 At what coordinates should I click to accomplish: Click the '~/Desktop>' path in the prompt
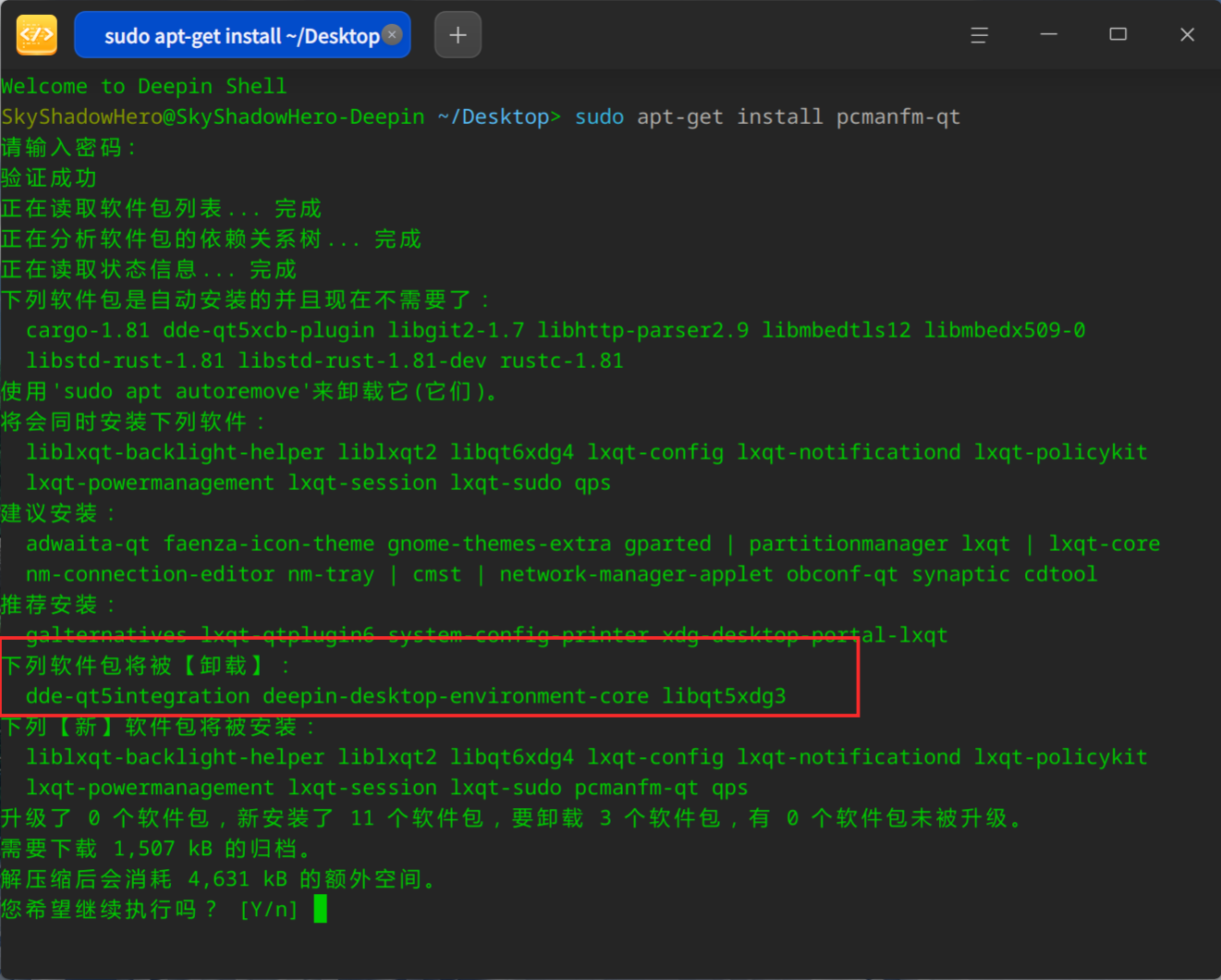click(x=499, y=116)
